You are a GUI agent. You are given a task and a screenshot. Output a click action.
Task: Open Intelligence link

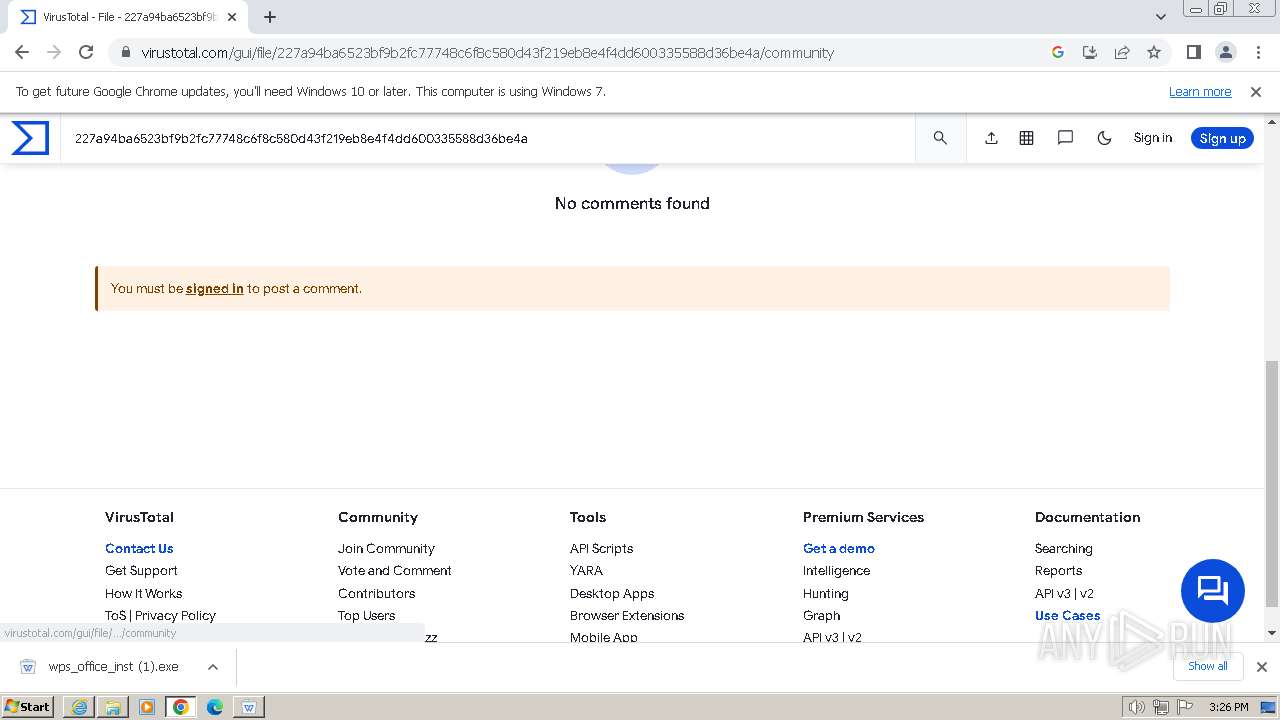point(836,570)
